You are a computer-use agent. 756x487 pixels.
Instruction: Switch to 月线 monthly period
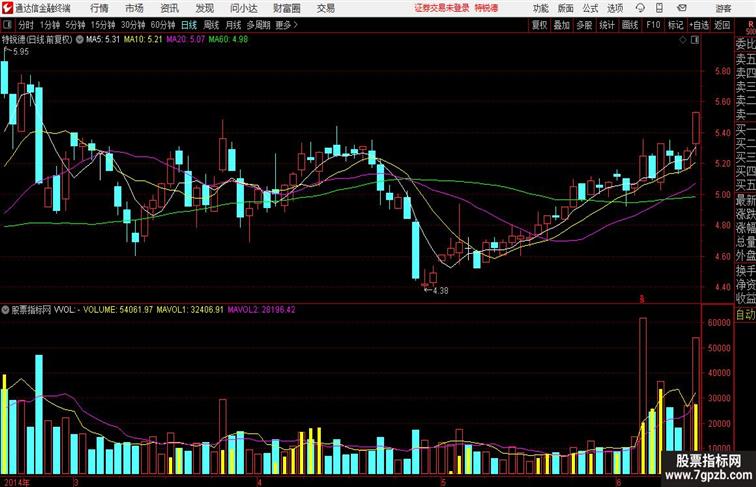(233, 25)
